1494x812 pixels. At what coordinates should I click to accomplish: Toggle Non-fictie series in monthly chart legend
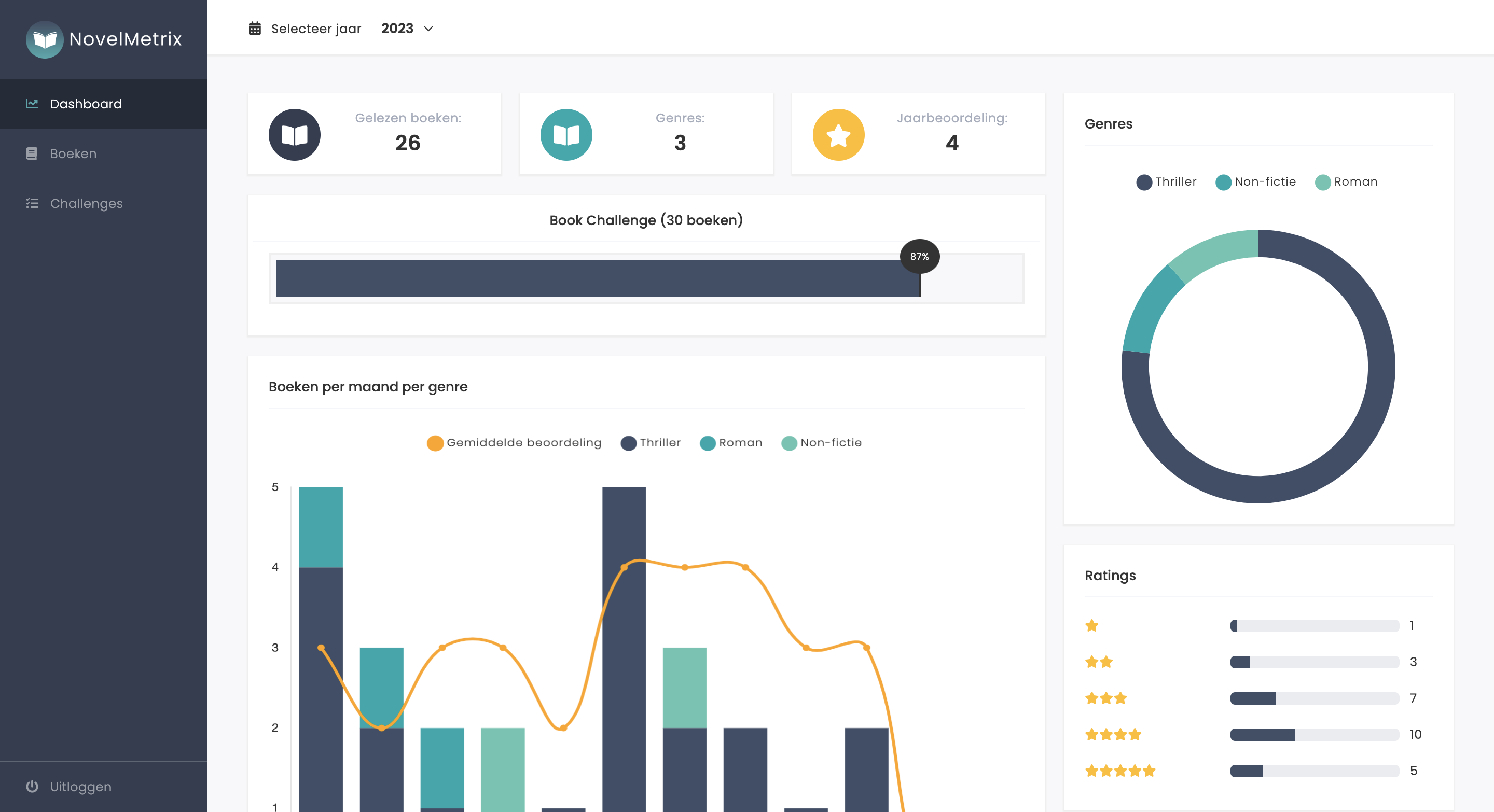(822, 443)
